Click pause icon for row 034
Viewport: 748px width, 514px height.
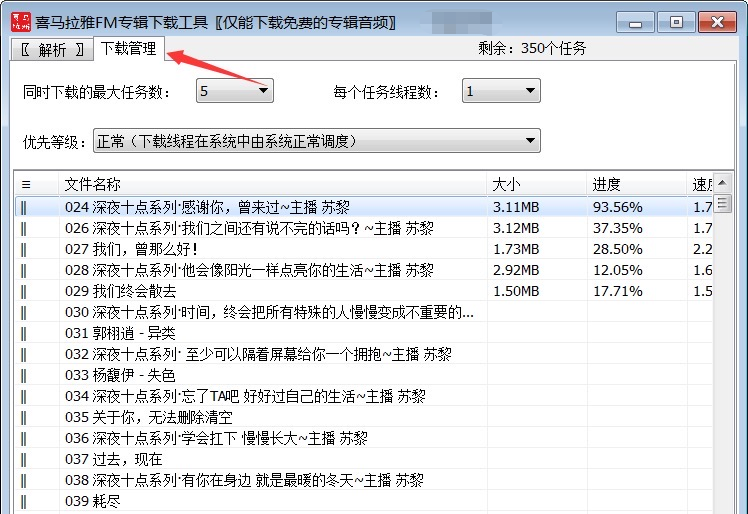24,397
